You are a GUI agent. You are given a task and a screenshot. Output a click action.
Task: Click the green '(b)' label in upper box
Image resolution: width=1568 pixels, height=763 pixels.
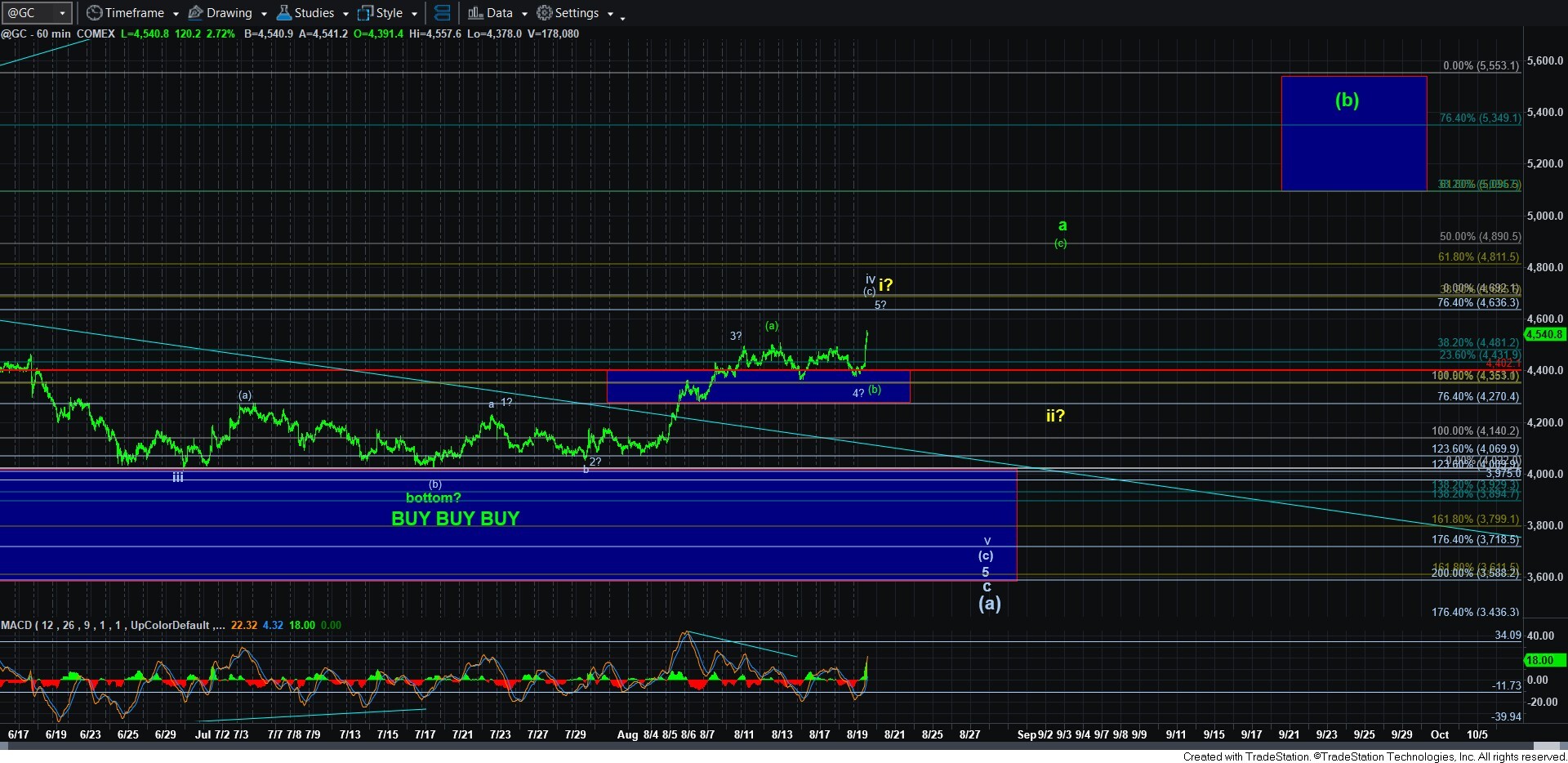tap(1347, 100)
